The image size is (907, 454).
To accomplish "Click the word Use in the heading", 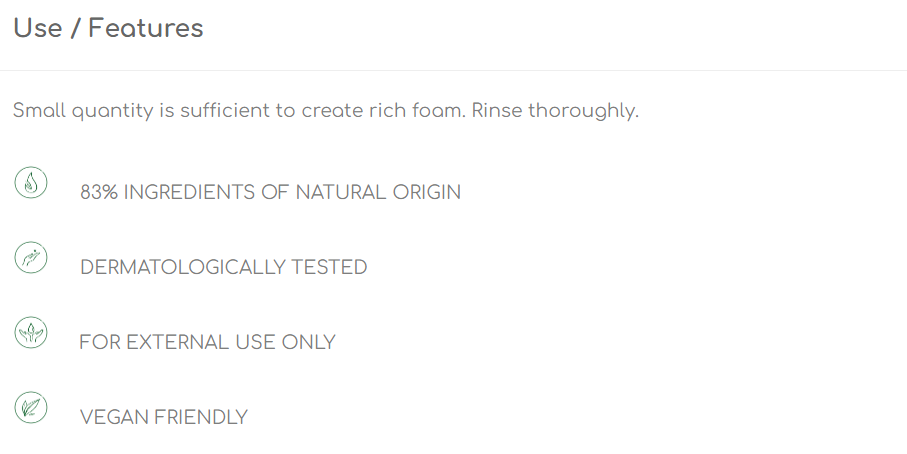I will [38, 28].
